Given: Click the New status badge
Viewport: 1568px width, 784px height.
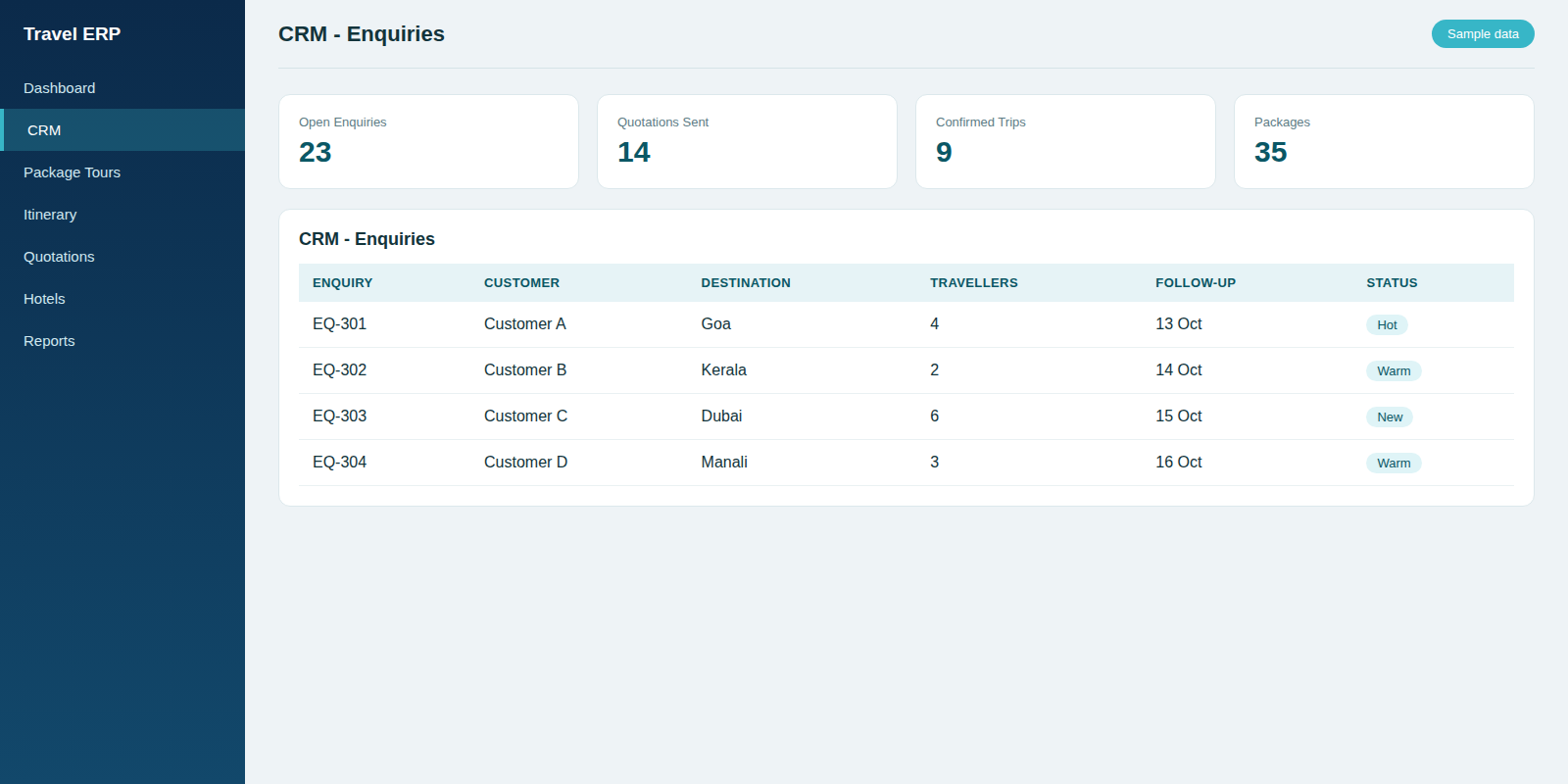Looking at the screenshot, I should click(x=1390, y=417).
